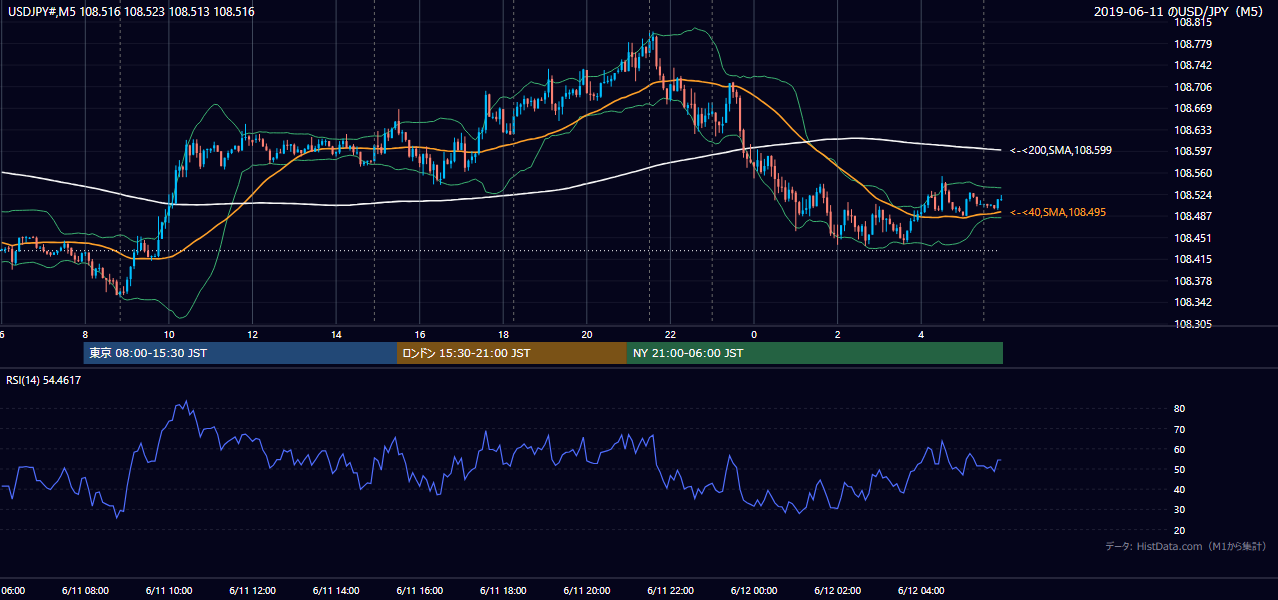Click the 6/11 22:00 date axis label
The height and width of the screenshot is (600, 1278).
(x=670, y=590)
